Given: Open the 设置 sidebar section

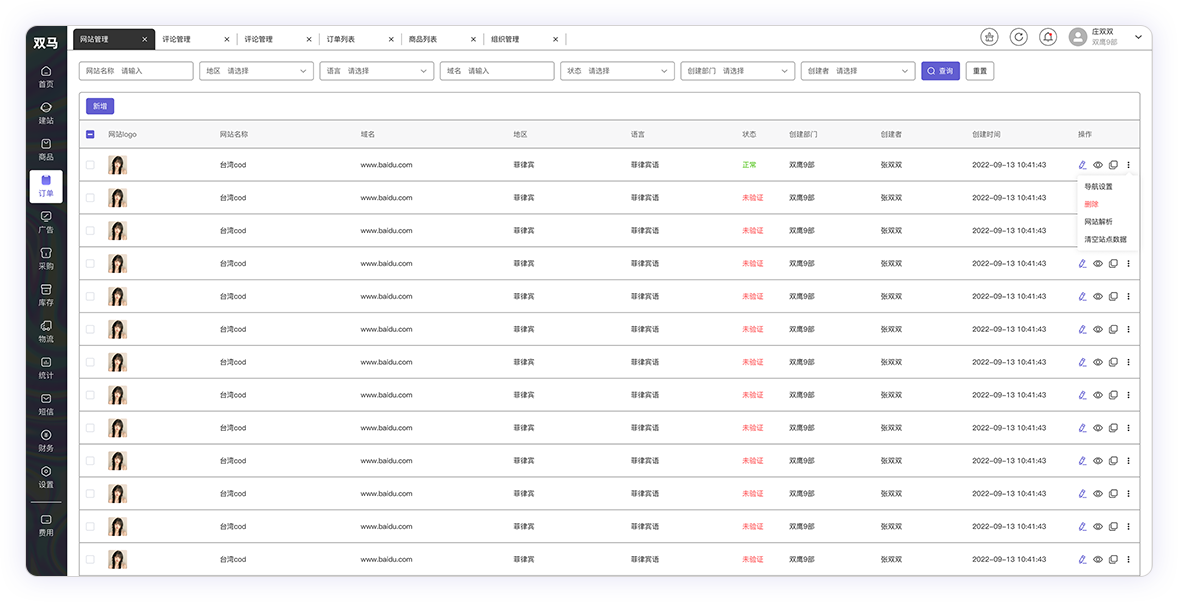Looking at the screenshot, I should (x=46, y=477).
